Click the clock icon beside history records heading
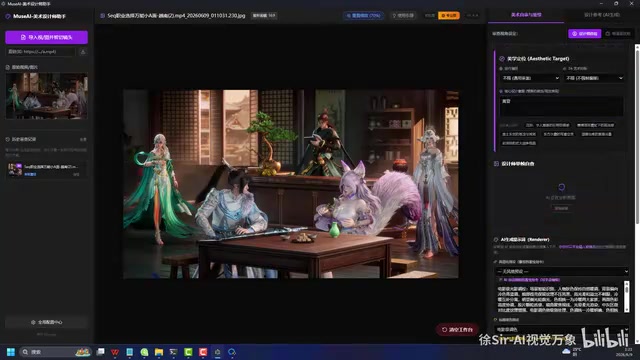Image resolution: width=640 pixels, height=360 pixels. pyautogui.click(x=8, y=139)
